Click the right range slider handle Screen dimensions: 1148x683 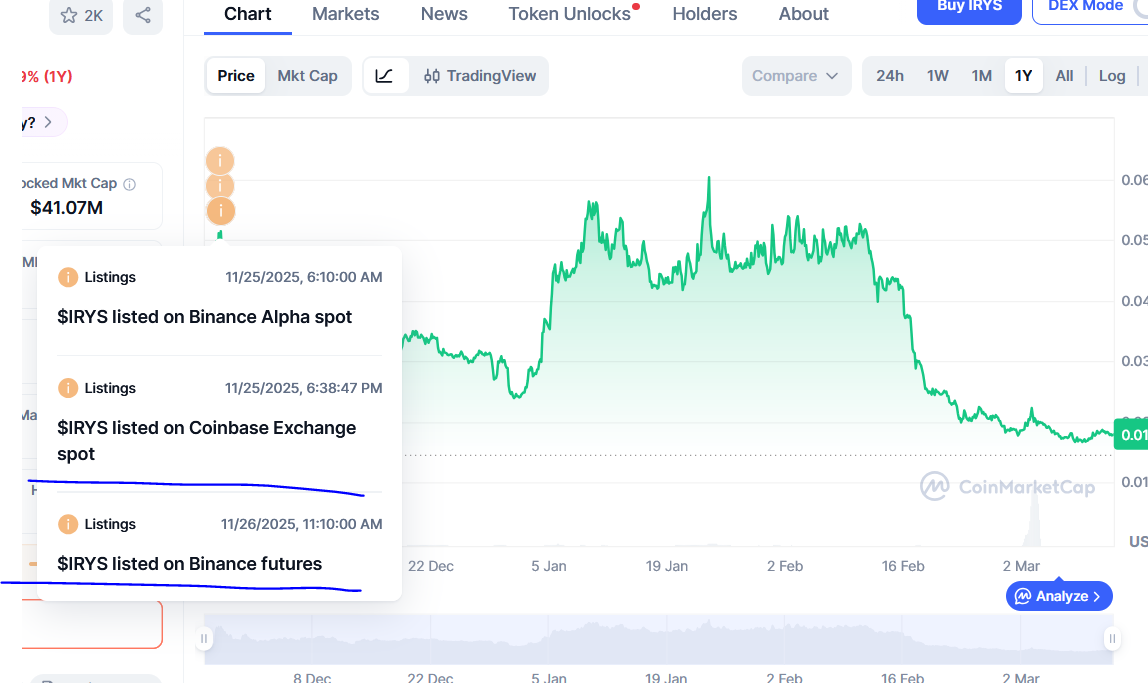(x=1112, y=639)
